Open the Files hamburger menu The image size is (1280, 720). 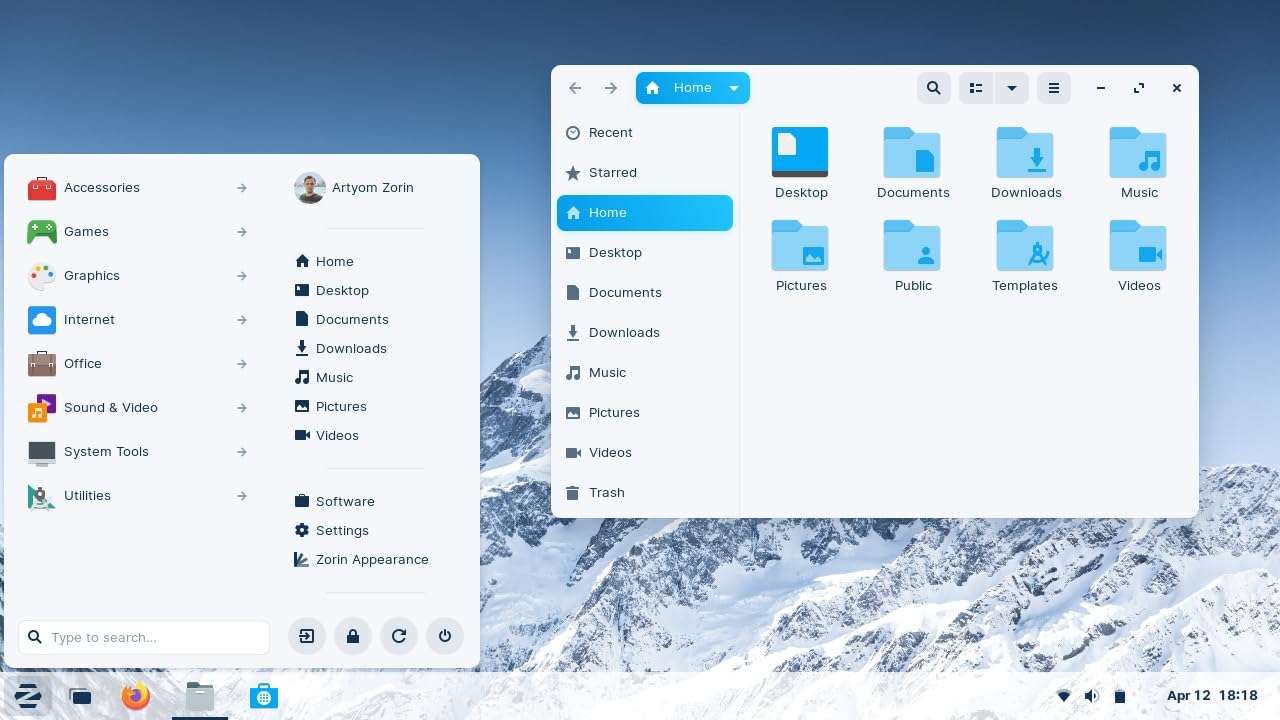1053,88
